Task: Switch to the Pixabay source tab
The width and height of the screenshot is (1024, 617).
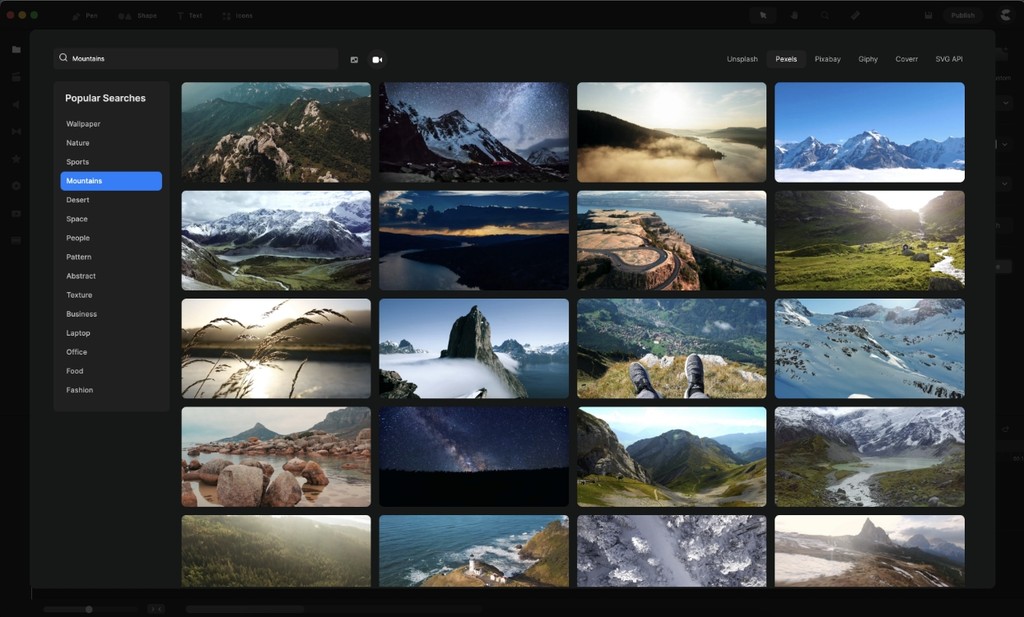Action: tap(827, 59)
